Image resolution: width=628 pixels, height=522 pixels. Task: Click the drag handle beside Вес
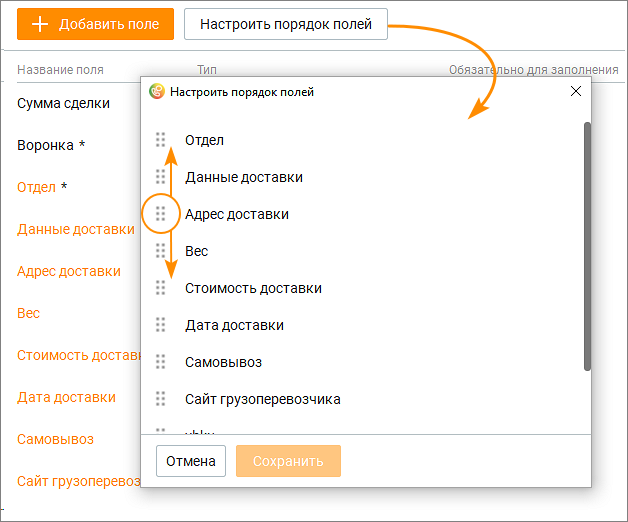161,251
